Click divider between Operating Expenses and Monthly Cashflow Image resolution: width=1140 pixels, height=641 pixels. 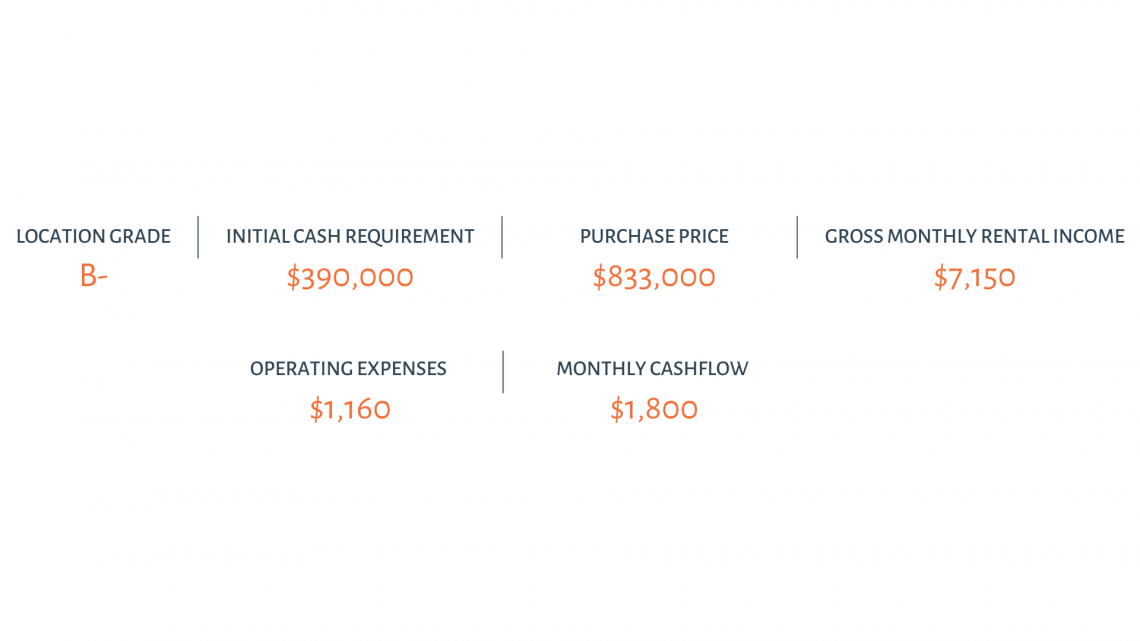(x=502, y=372)
